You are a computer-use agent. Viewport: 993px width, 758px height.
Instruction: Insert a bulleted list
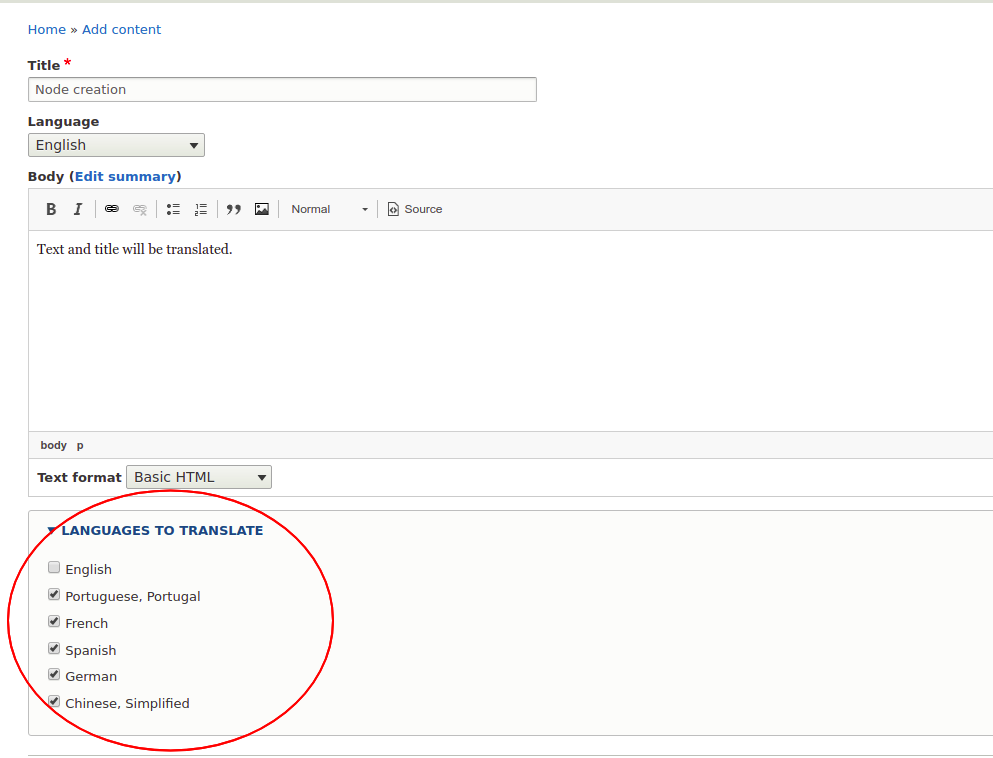pyautogui.click(x=173, y=209)
